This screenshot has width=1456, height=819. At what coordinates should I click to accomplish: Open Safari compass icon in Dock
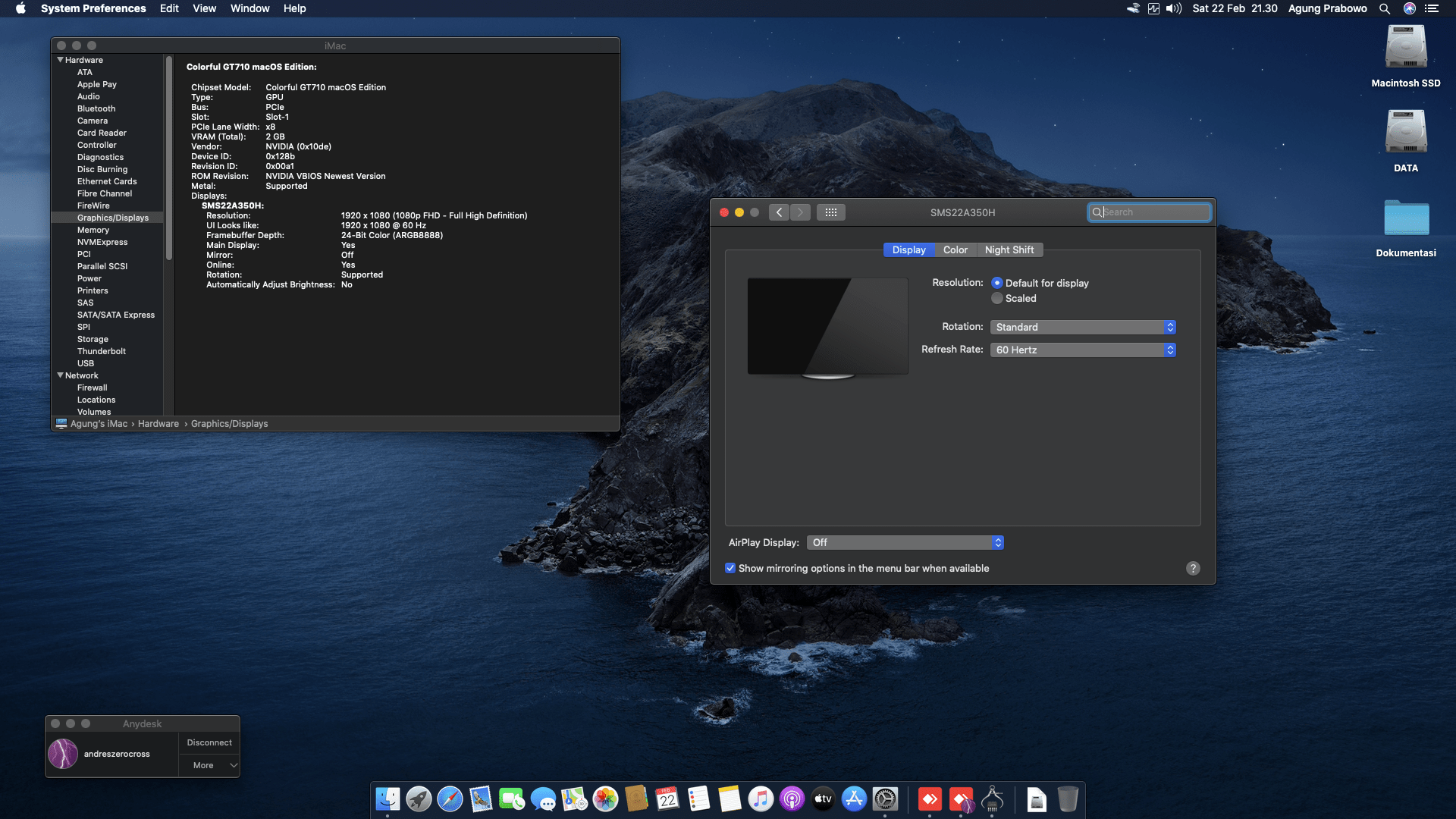pyautogui.click(x=450, y=799)
